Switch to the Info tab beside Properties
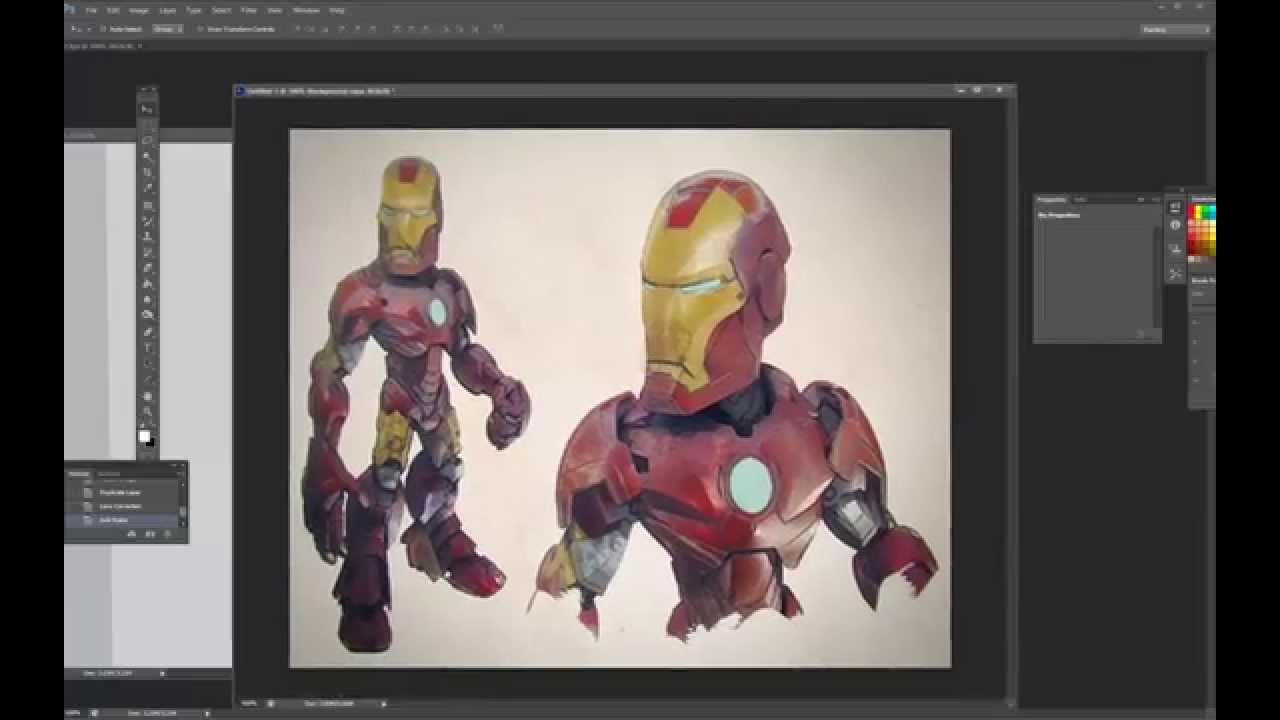Screen dimensions: 1280x720 1080,199
